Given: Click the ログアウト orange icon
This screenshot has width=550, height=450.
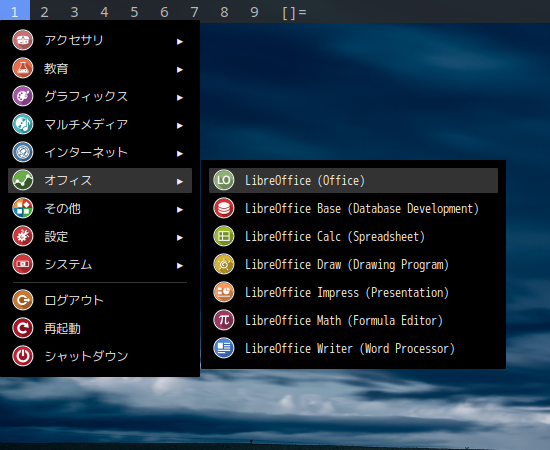Looking at the screenshot, I should [23, 300].
